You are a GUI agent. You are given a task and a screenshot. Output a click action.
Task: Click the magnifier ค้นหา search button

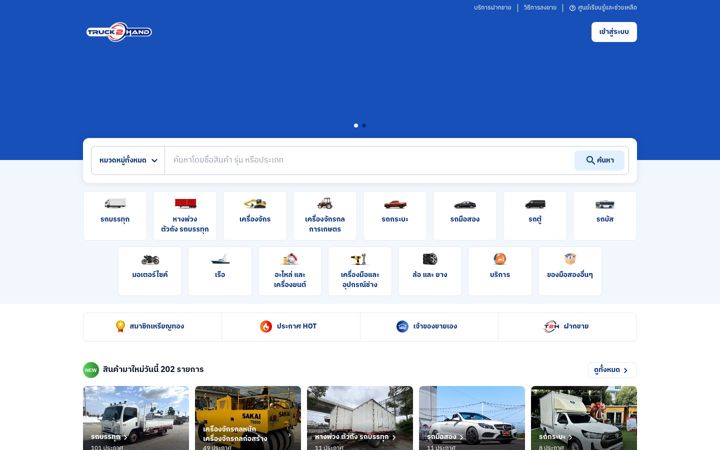599,160
